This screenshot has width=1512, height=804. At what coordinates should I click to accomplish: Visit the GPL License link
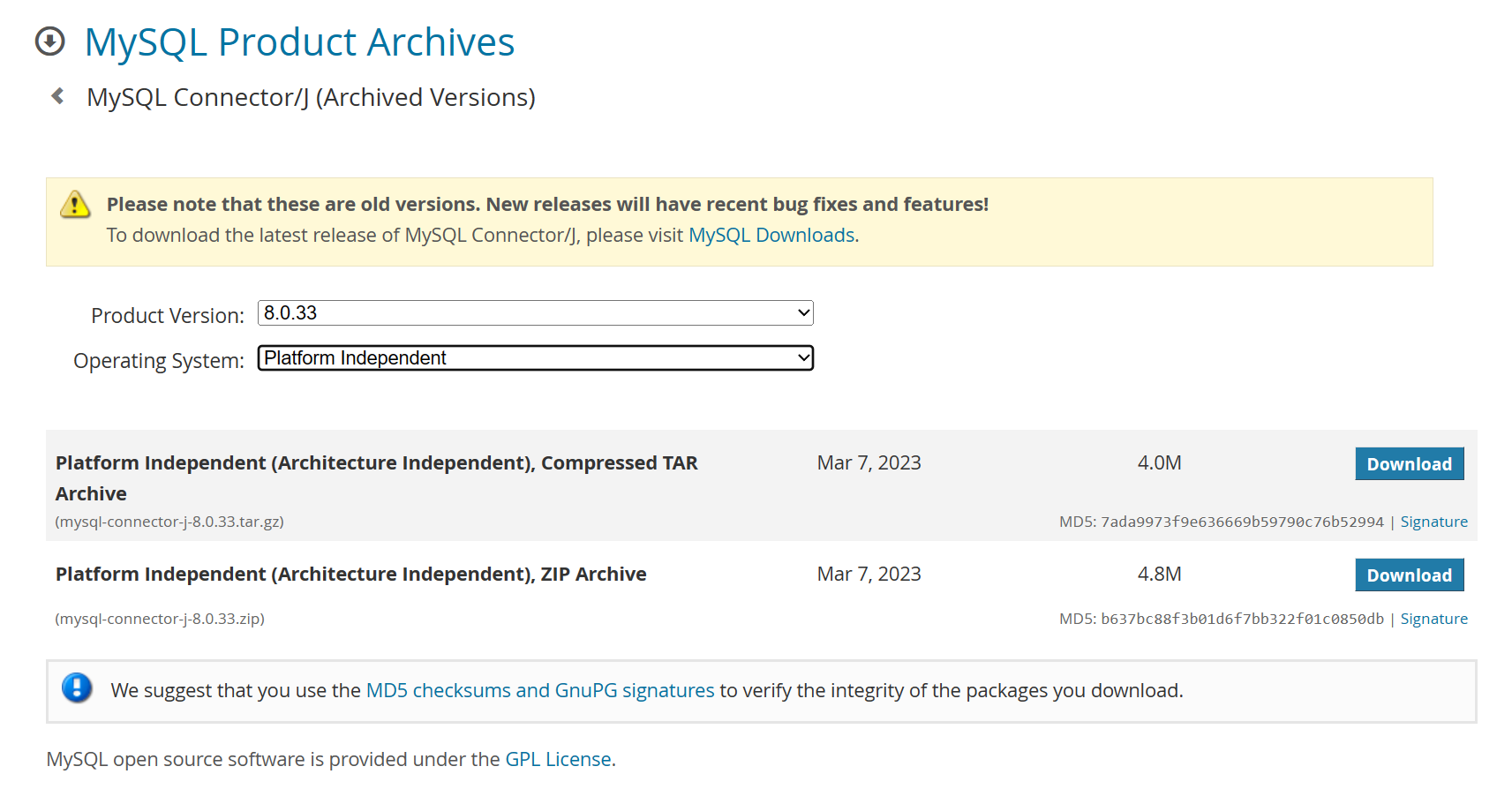click(558, 759)
